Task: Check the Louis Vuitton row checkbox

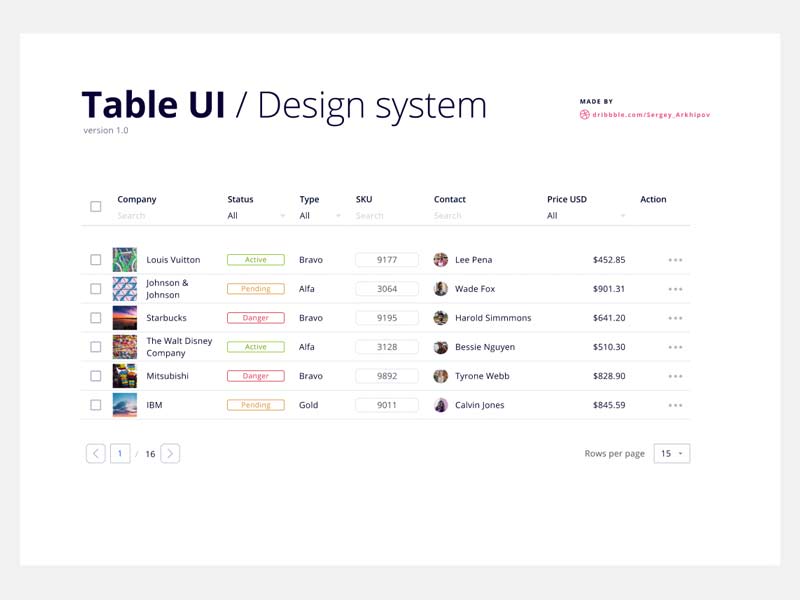Action: pyautogui.click(x=95, y=260)
